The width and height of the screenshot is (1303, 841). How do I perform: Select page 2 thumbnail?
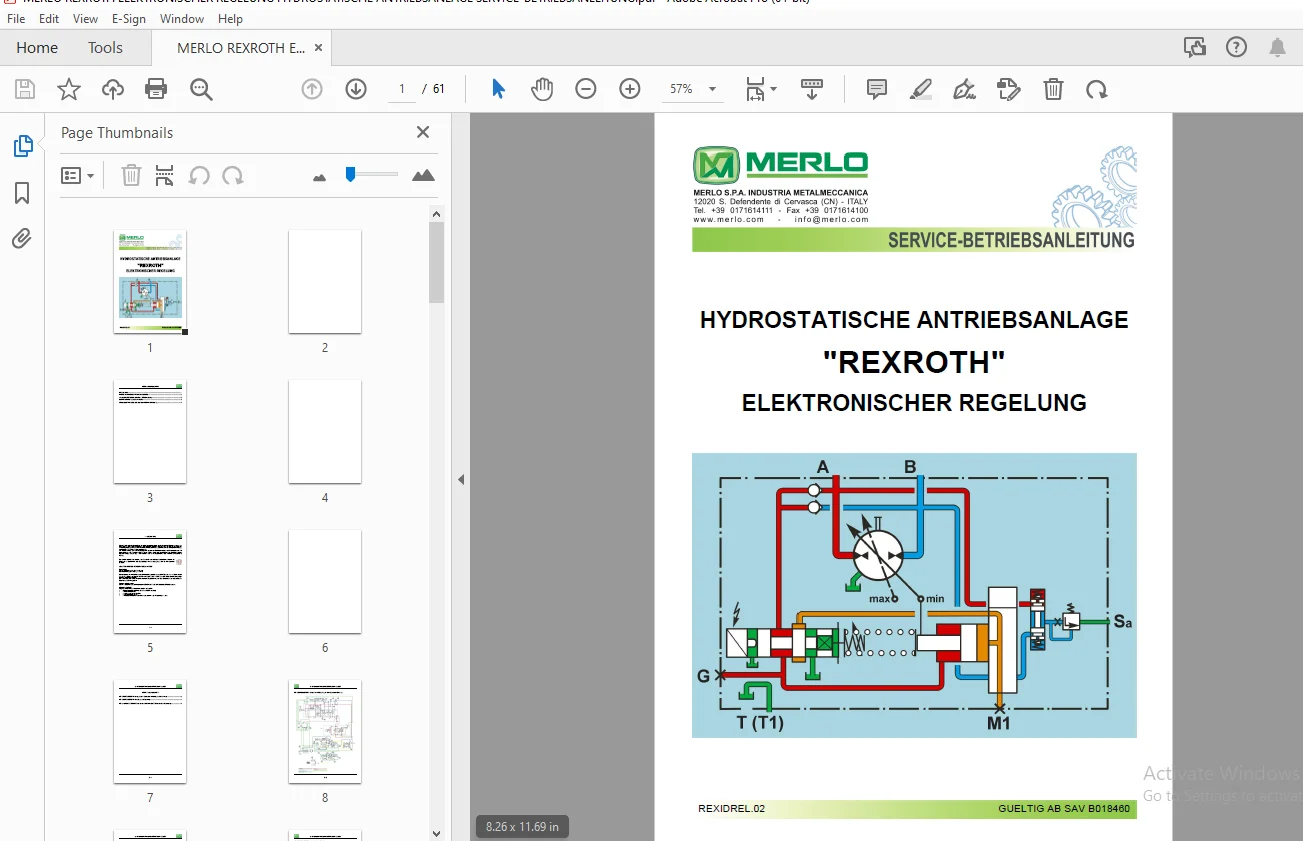tap(325, 282)
